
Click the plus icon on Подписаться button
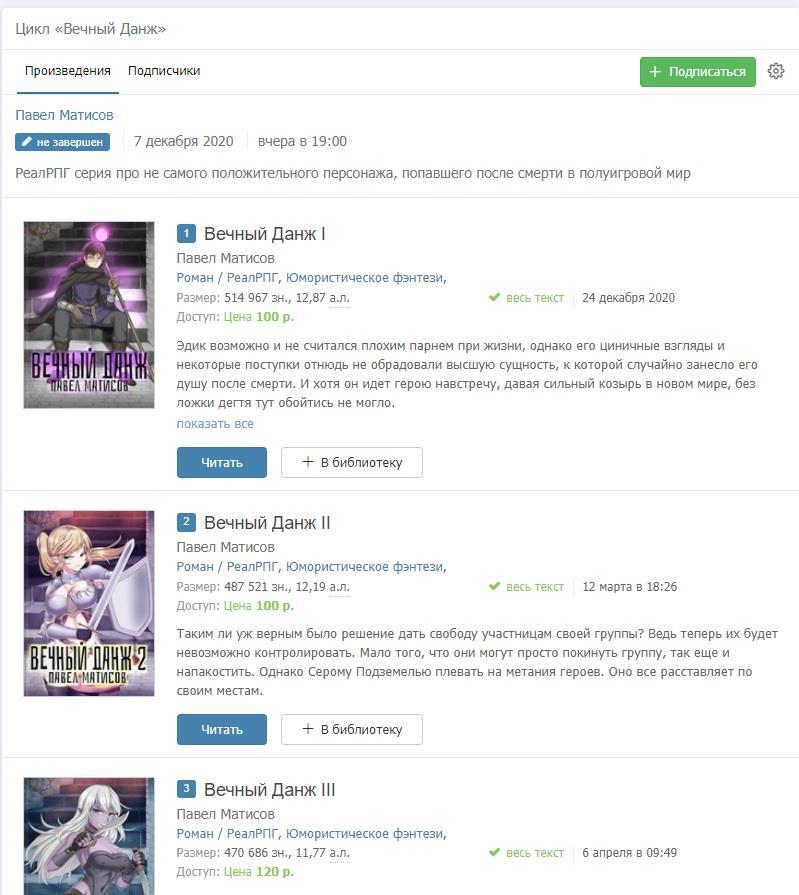(655, 72)
